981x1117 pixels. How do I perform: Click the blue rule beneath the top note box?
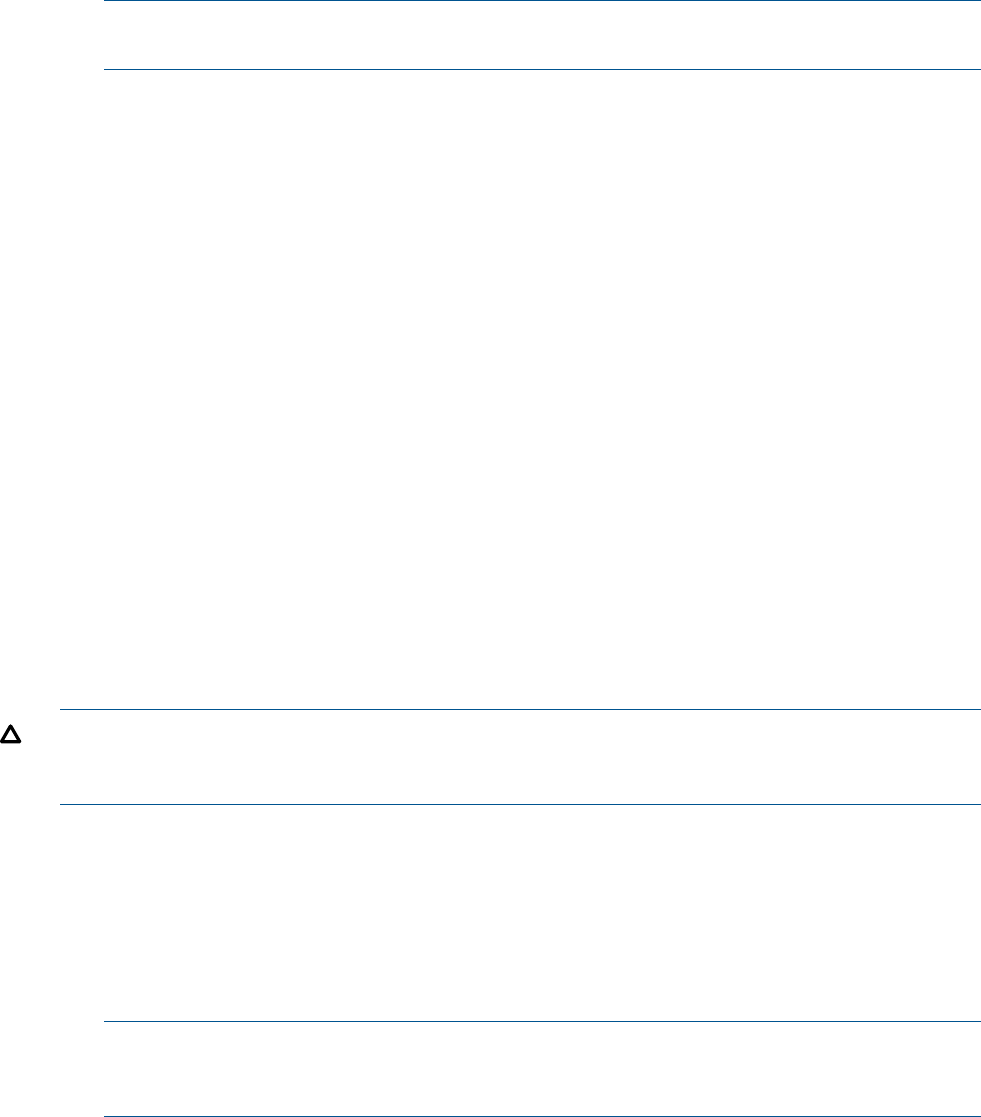pyautogui.click(x=542, y=69)
